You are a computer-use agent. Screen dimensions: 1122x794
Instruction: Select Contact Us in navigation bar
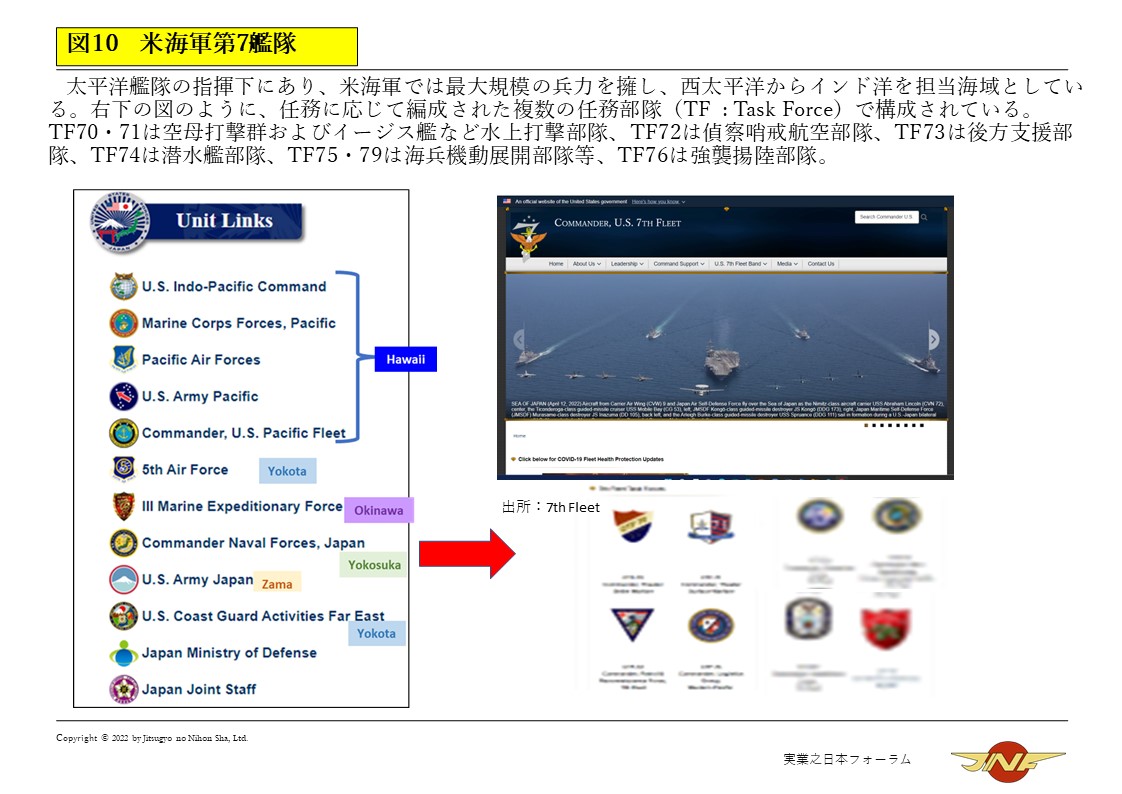(x=821, y=264)
